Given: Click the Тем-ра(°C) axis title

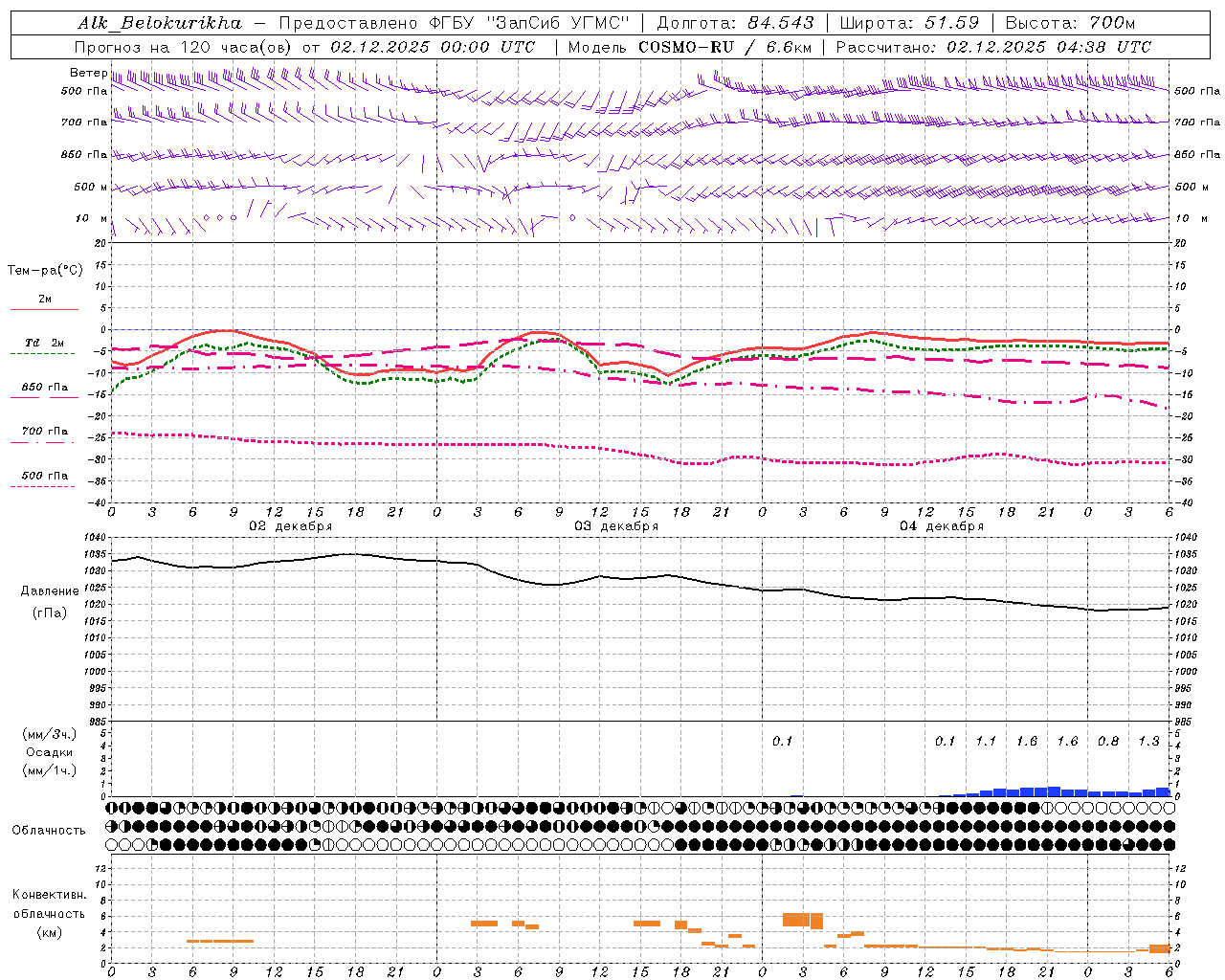Looking at the screenshot, I should pyautogui.click(x=45, y=271).
